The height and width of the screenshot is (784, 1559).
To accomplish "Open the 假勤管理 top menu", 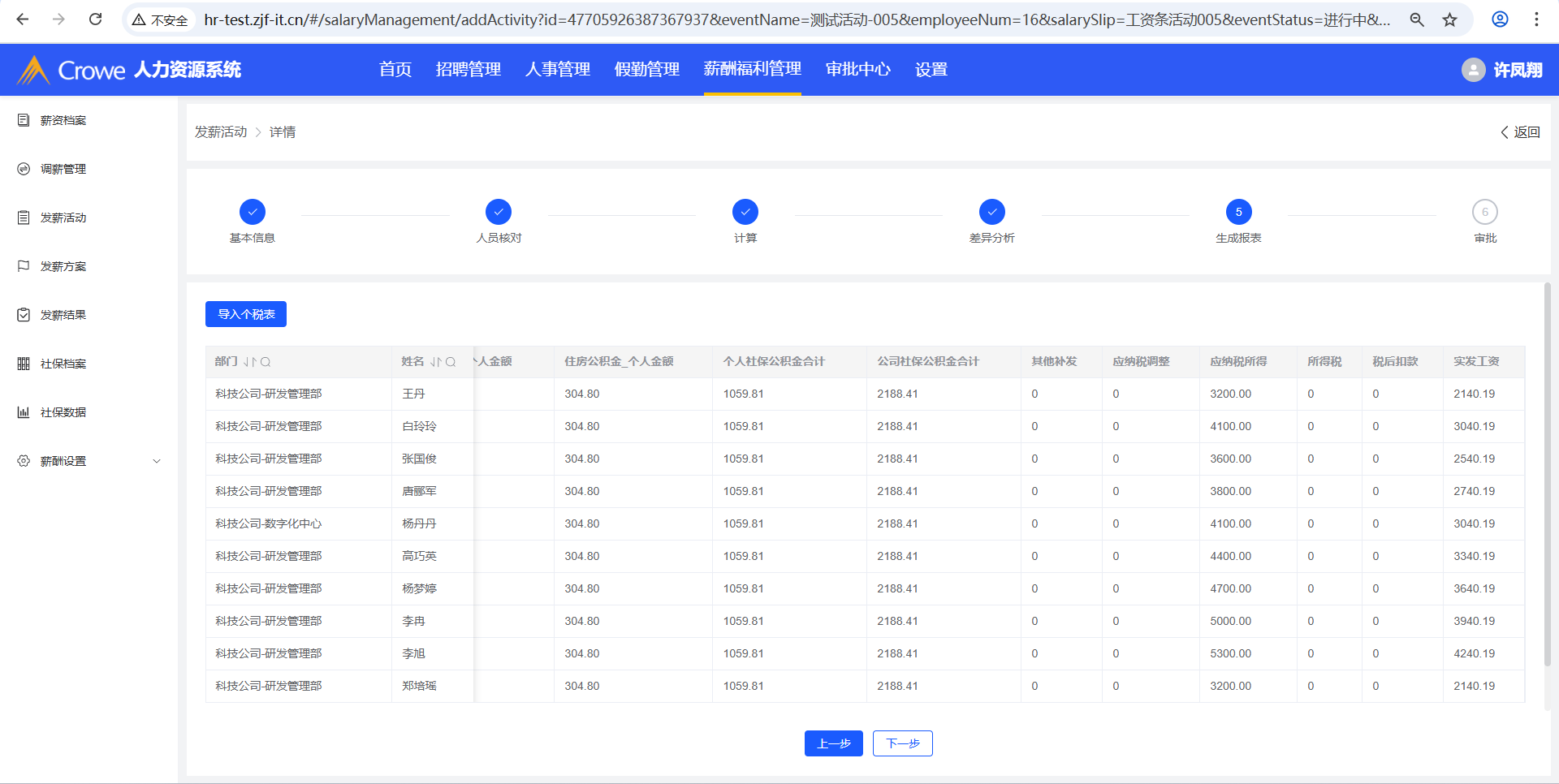I will pos(646,70).
